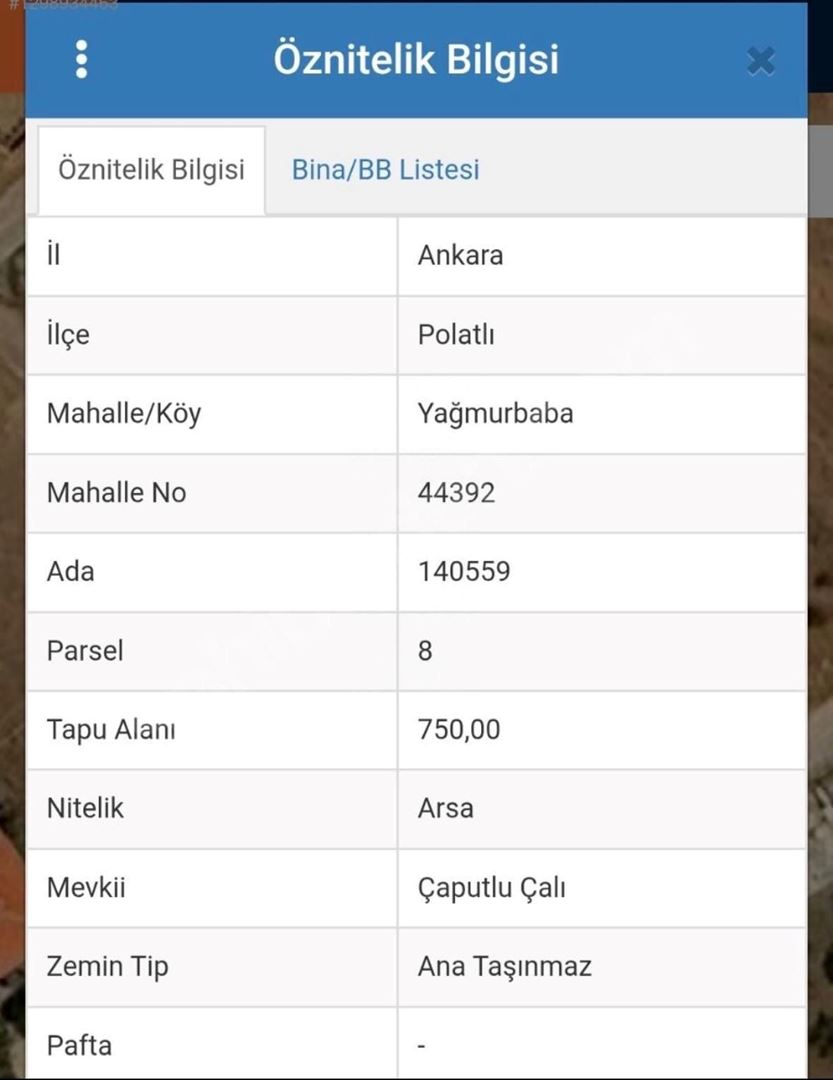Close the Öznitelik Bilgisi dialog

pos(761,61)
